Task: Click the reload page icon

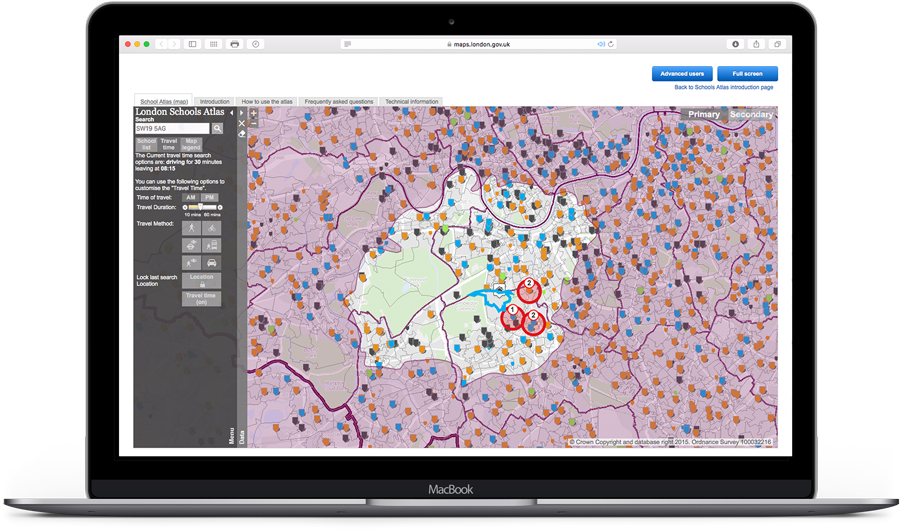Action: click(611, 44)
